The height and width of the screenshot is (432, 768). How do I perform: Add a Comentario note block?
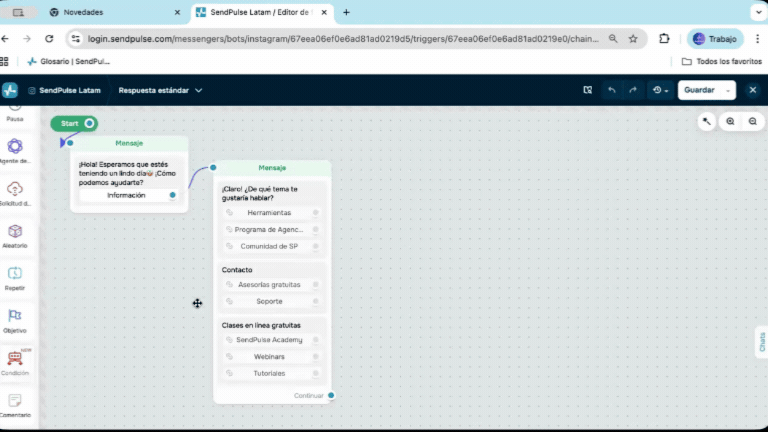point(15,401)
